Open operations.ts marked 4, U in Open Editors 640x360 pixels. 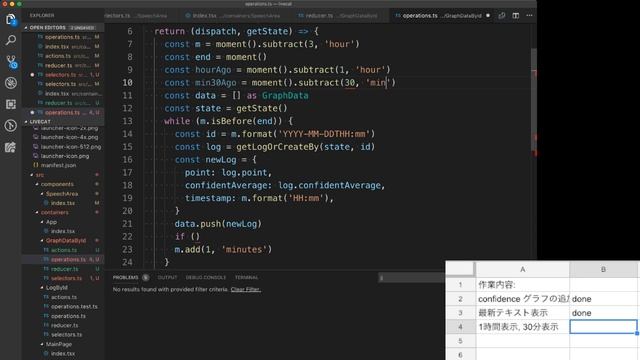point(62,112)
